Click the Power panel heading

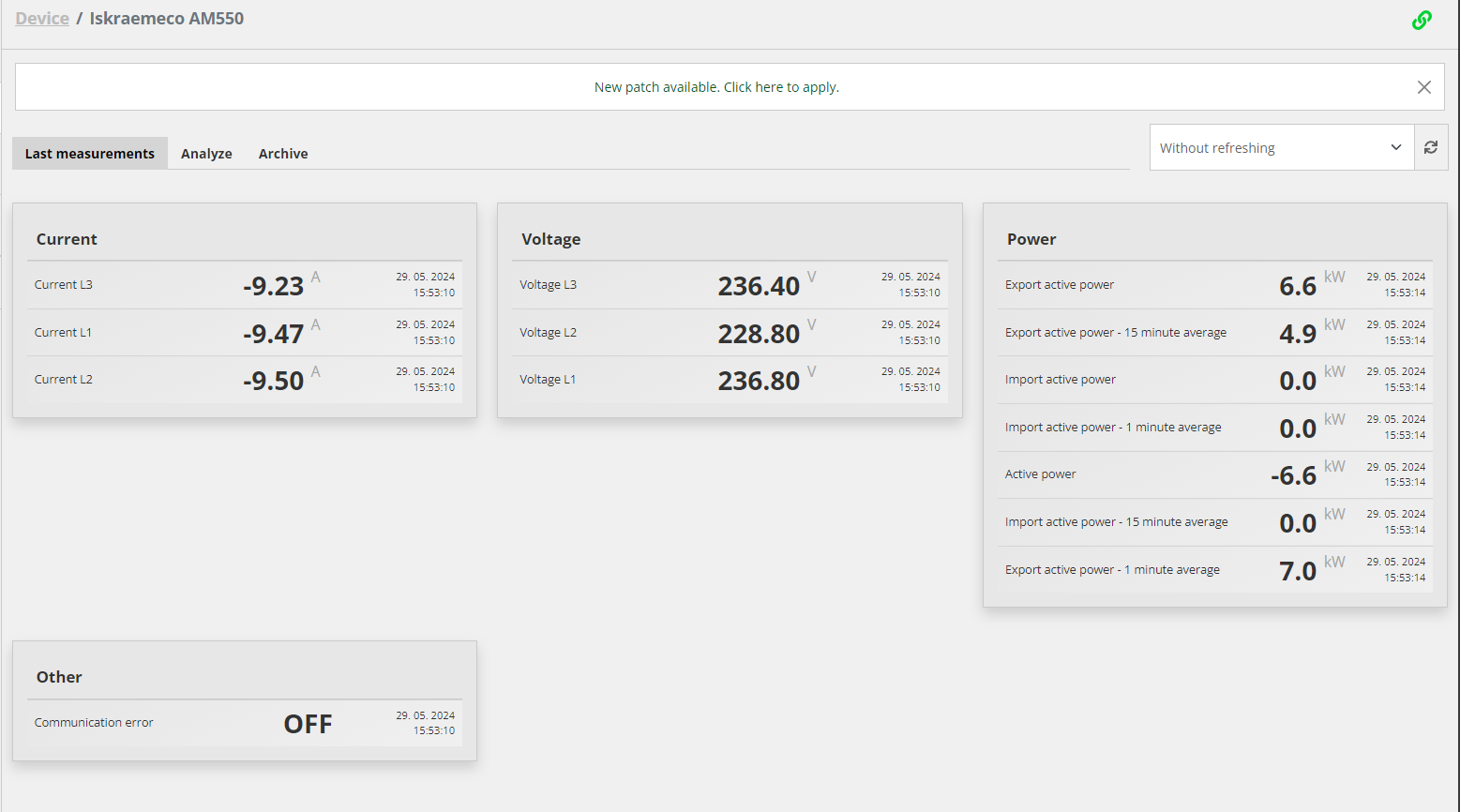[x=1031, y=239]
